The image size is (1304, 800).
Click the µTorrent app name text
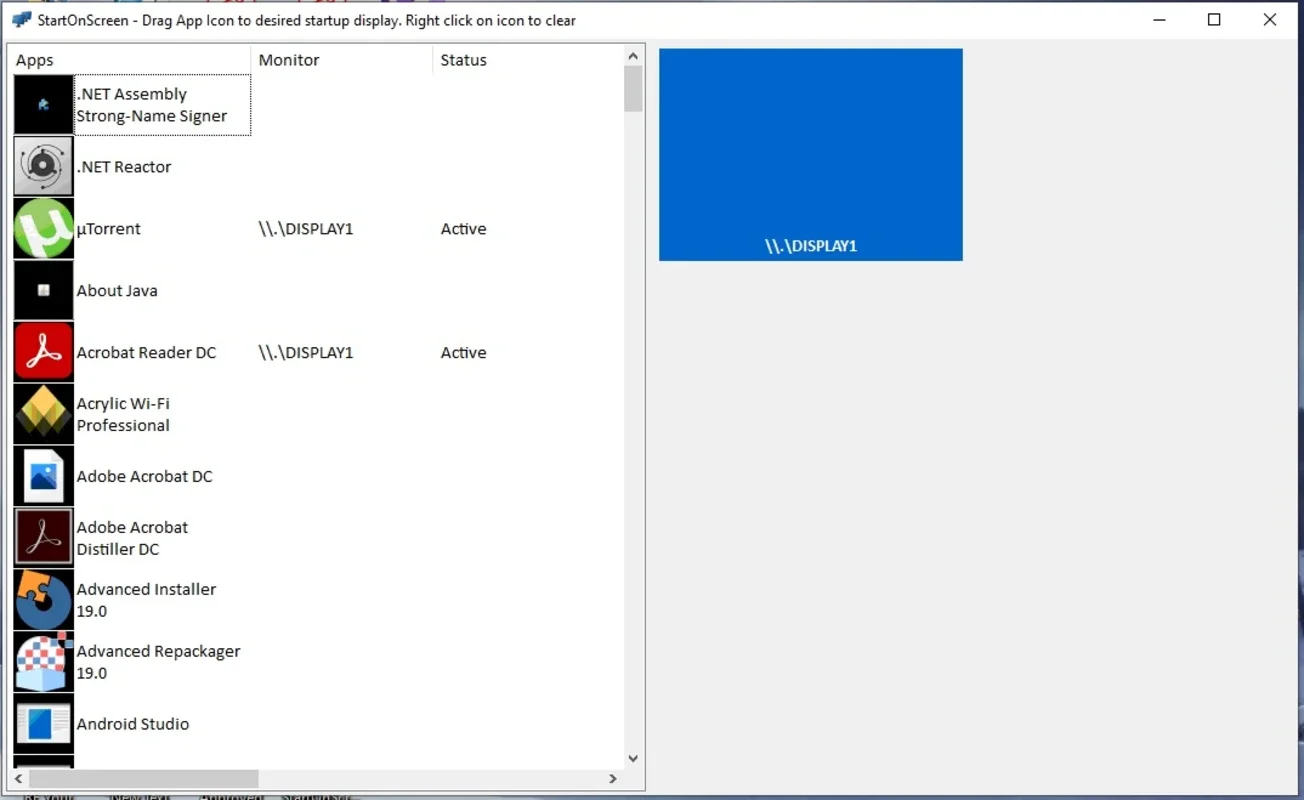click(109, 229)
